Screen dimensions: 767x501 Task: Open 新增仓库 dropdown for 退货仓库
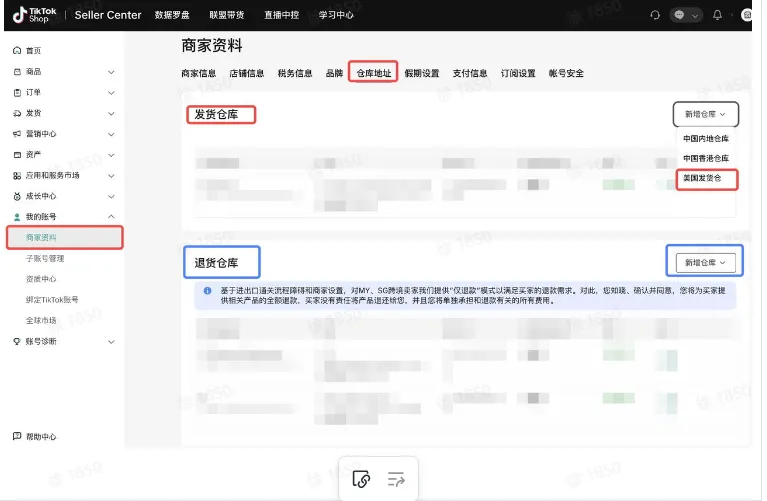tap(705, 263)
